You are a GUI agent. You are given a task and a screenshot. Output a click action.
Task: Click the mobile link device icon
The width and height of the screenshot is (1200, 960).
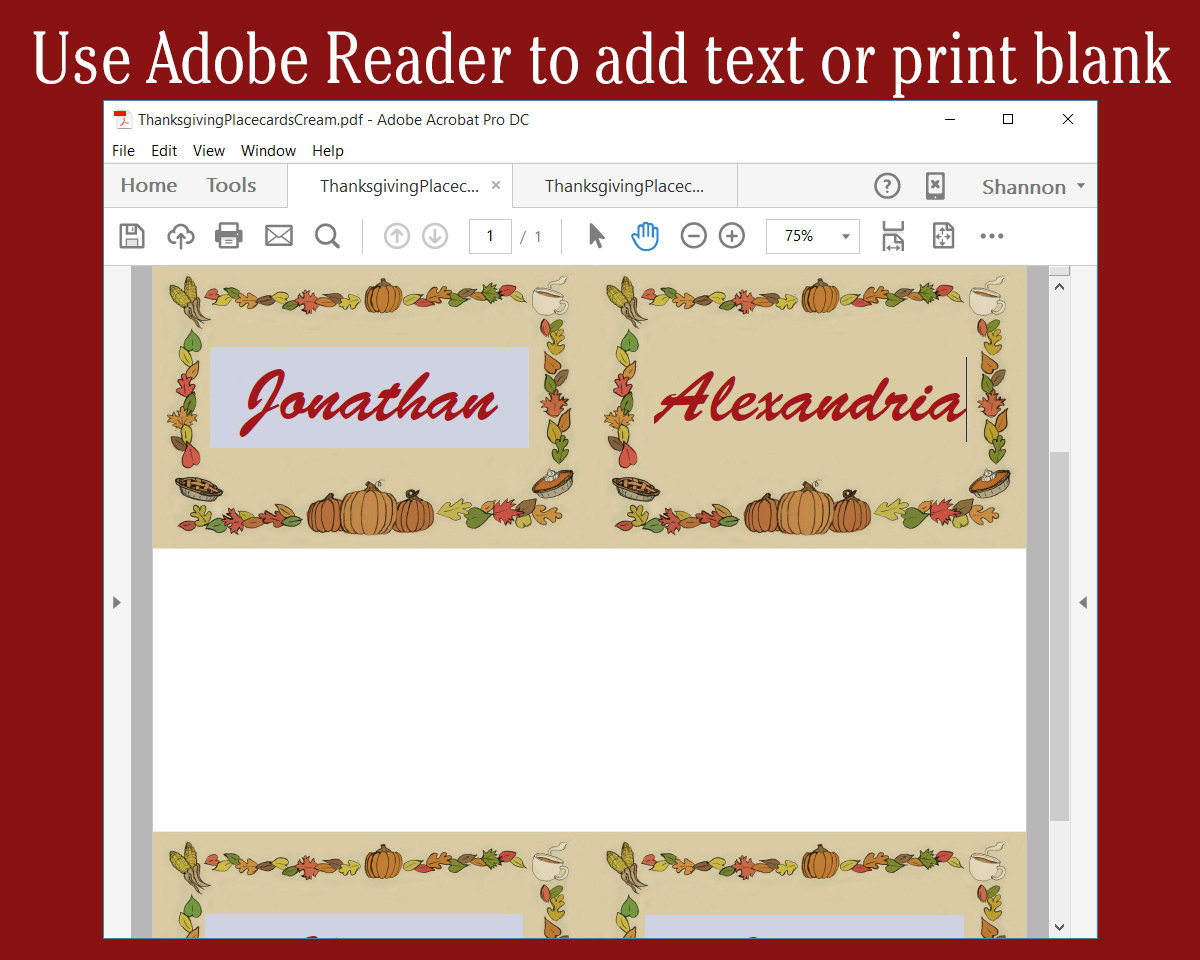click(935, 186)
